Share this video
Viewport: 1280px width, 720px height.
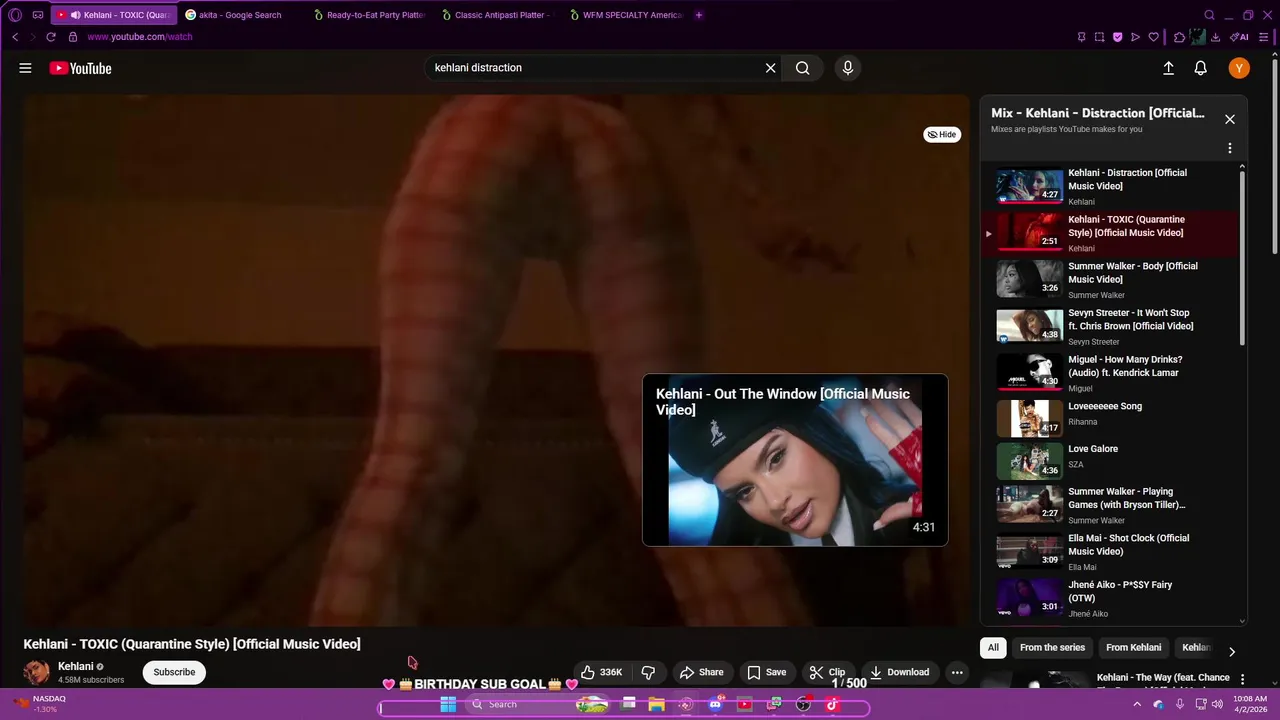[x=701, y=672]
